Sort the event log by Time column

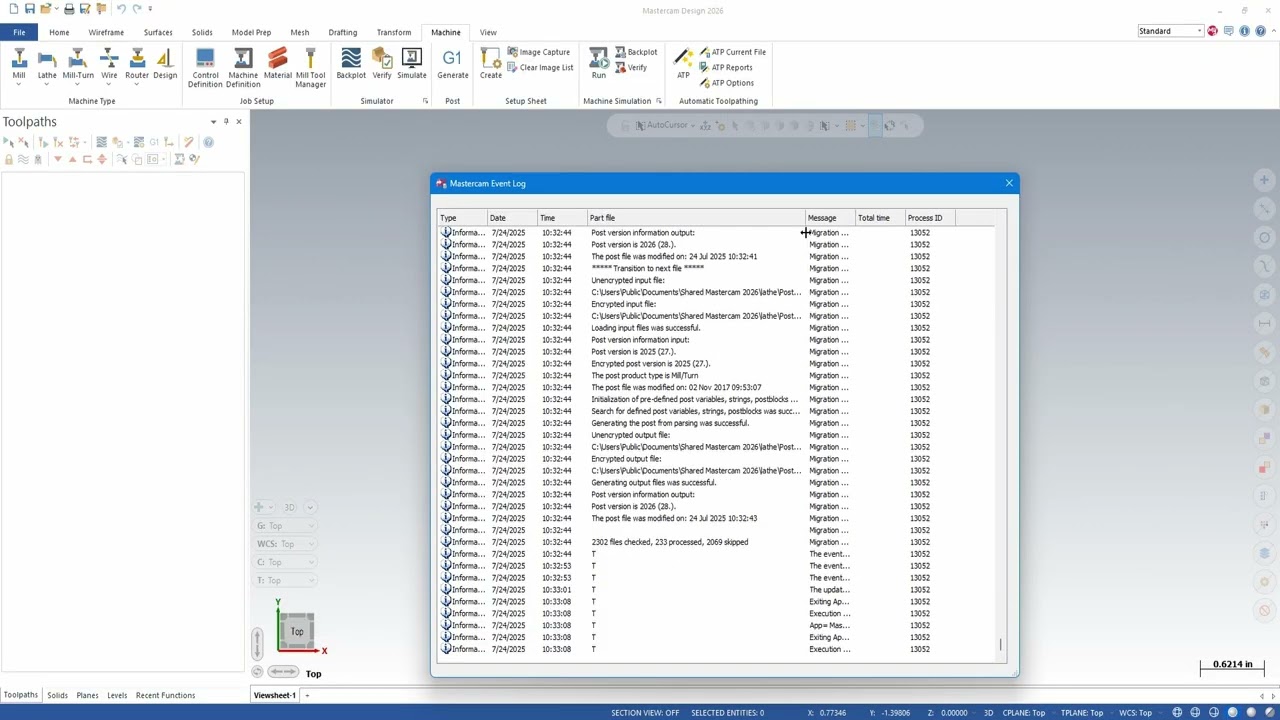(563, 218)
